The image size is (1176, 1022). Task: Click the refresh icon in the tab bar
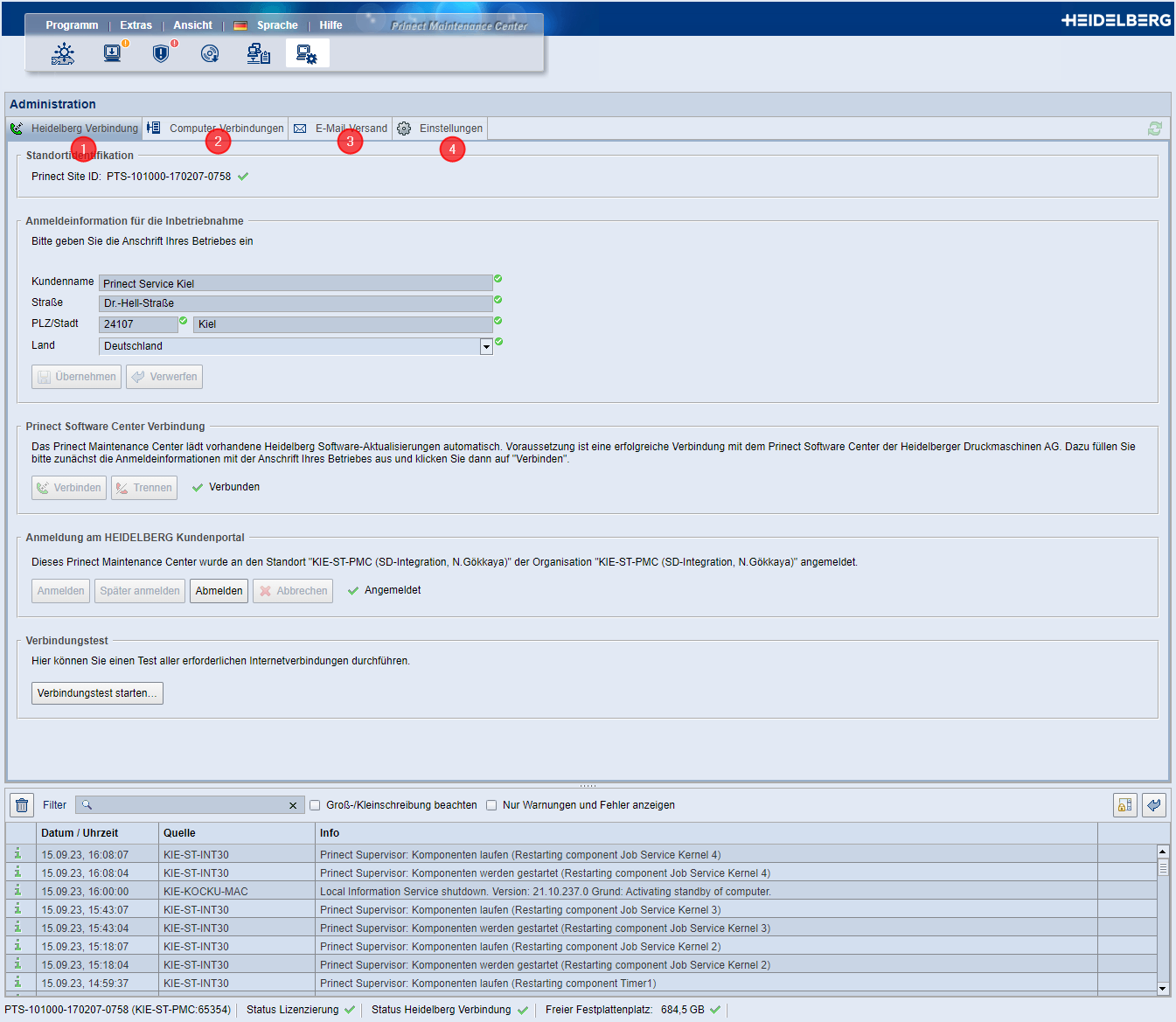coord(1155,129)
